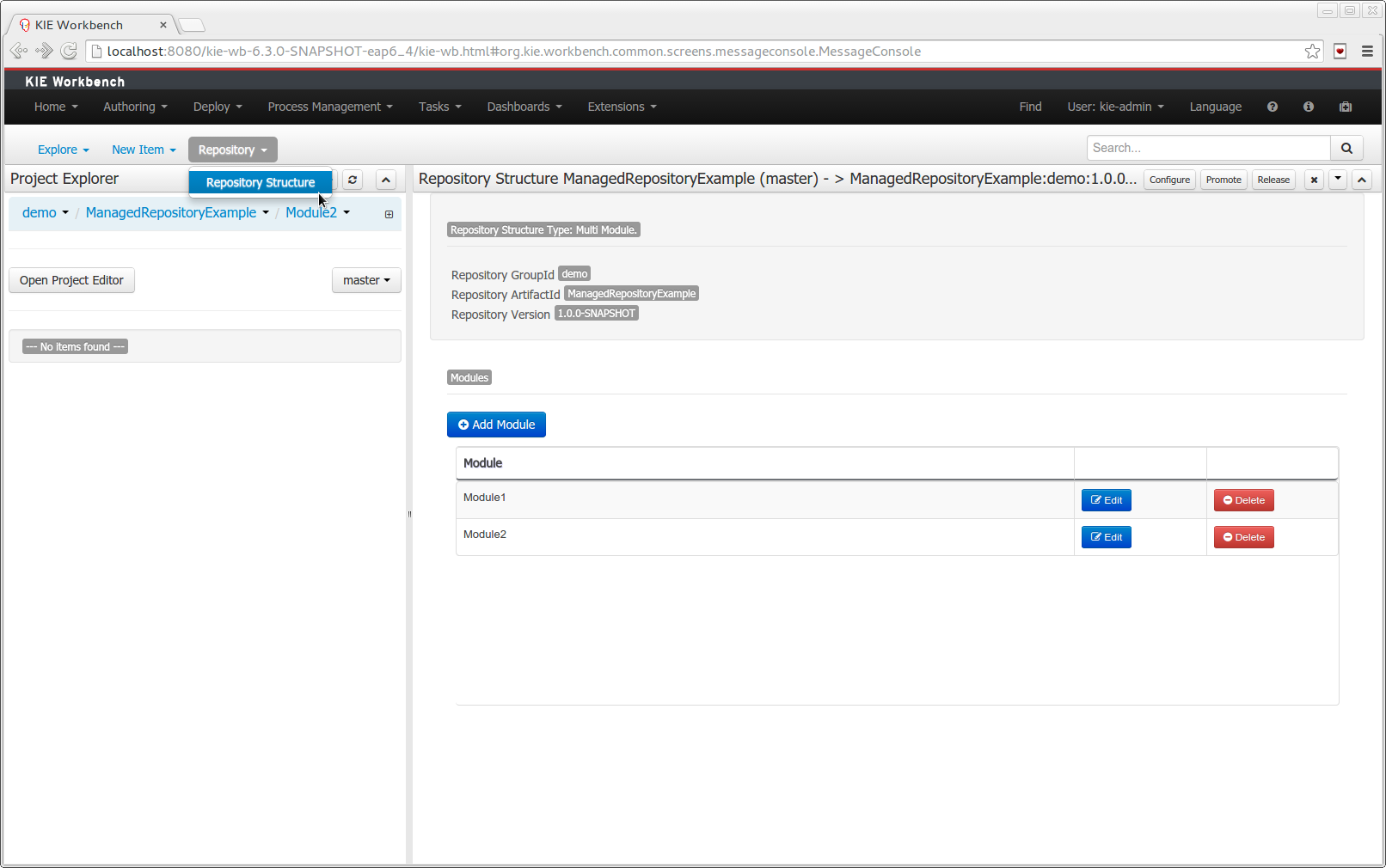1386x868 pixels.
Task: Open the info icon in the navbar
Action: [1308, 107]
